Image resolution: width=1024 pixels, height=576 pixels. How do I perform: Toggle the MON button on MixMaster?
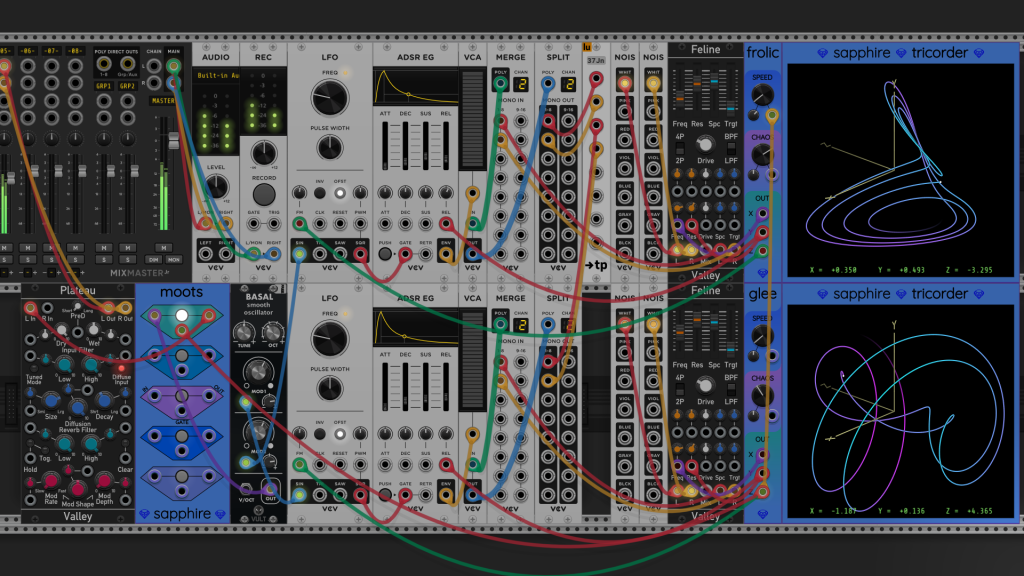point(174,259)
